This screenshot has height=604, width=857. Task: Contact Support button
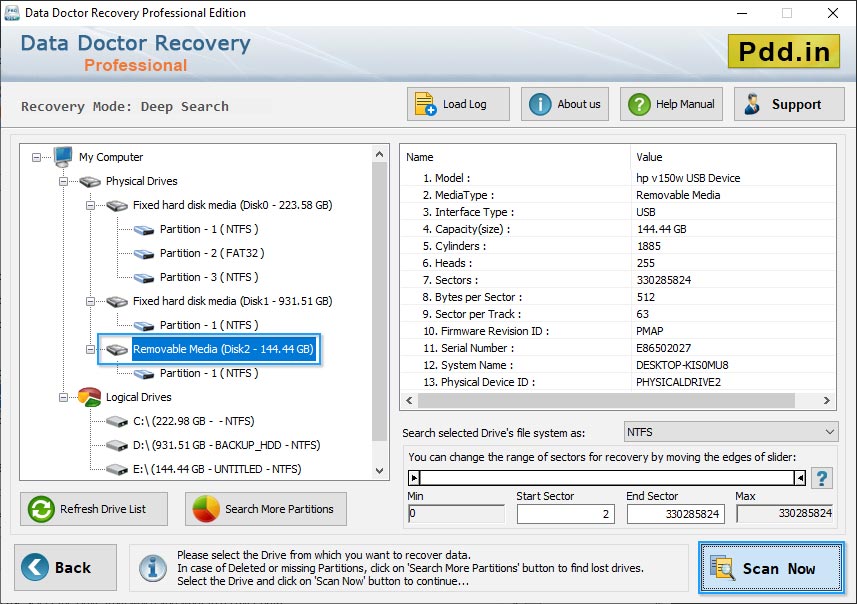[x=789, y=104]
